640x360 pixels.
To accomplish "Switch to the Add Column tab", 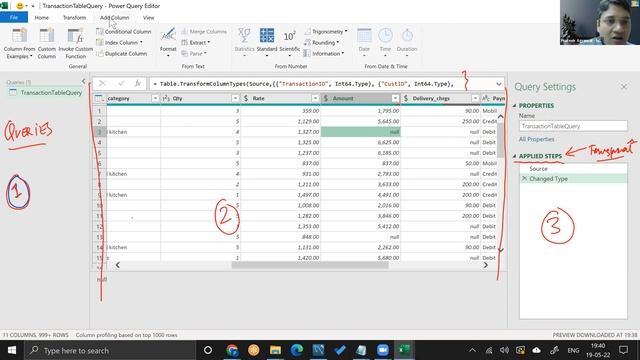I will click(115, 18).
